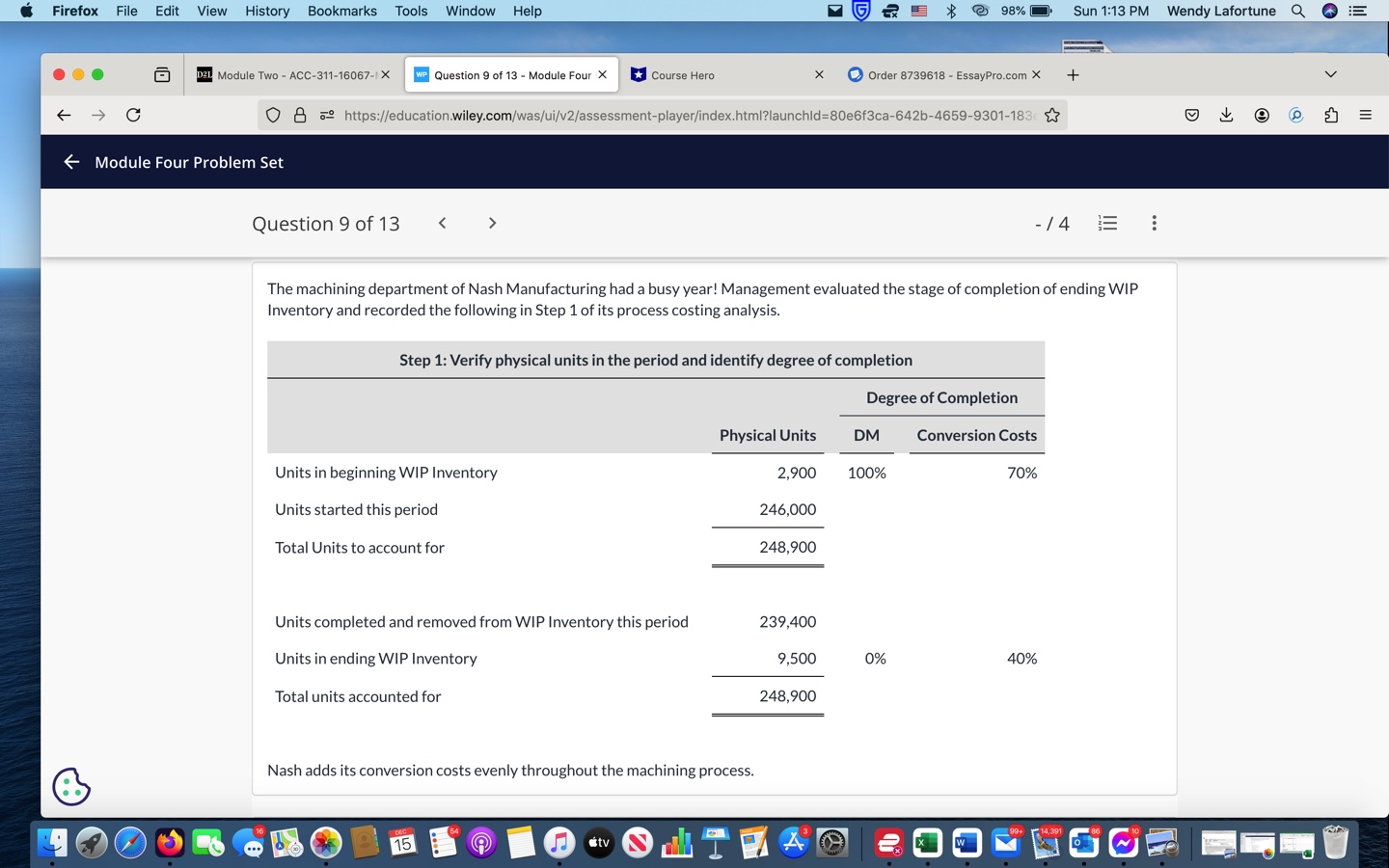This screenshot has width=1389, height=868.
Task: Close the EssayPro order tab
Action: click(x=1036, y=74)
